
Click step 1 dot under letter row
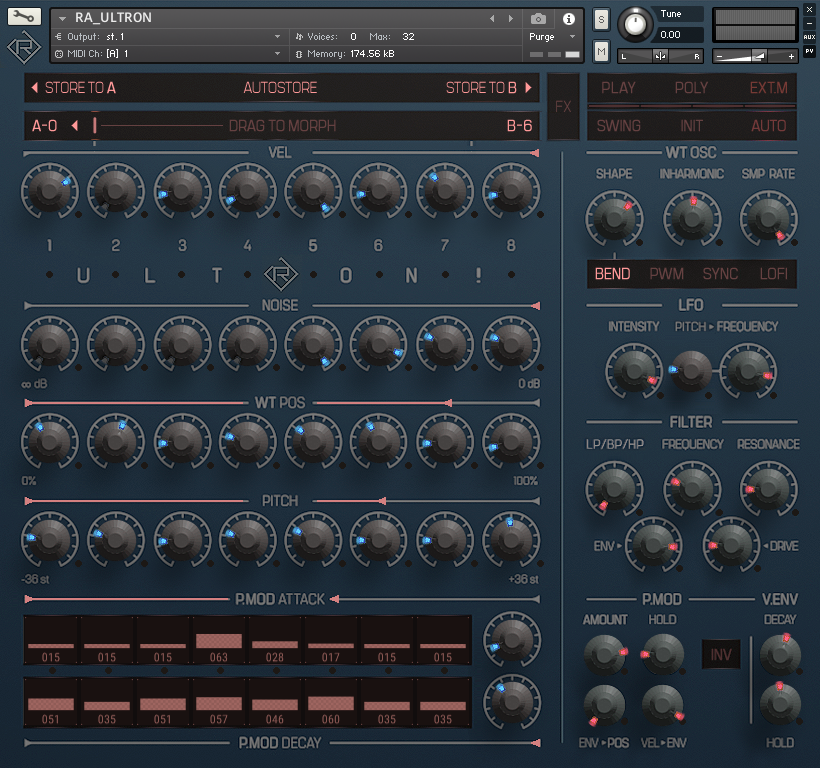click(50, 274)
